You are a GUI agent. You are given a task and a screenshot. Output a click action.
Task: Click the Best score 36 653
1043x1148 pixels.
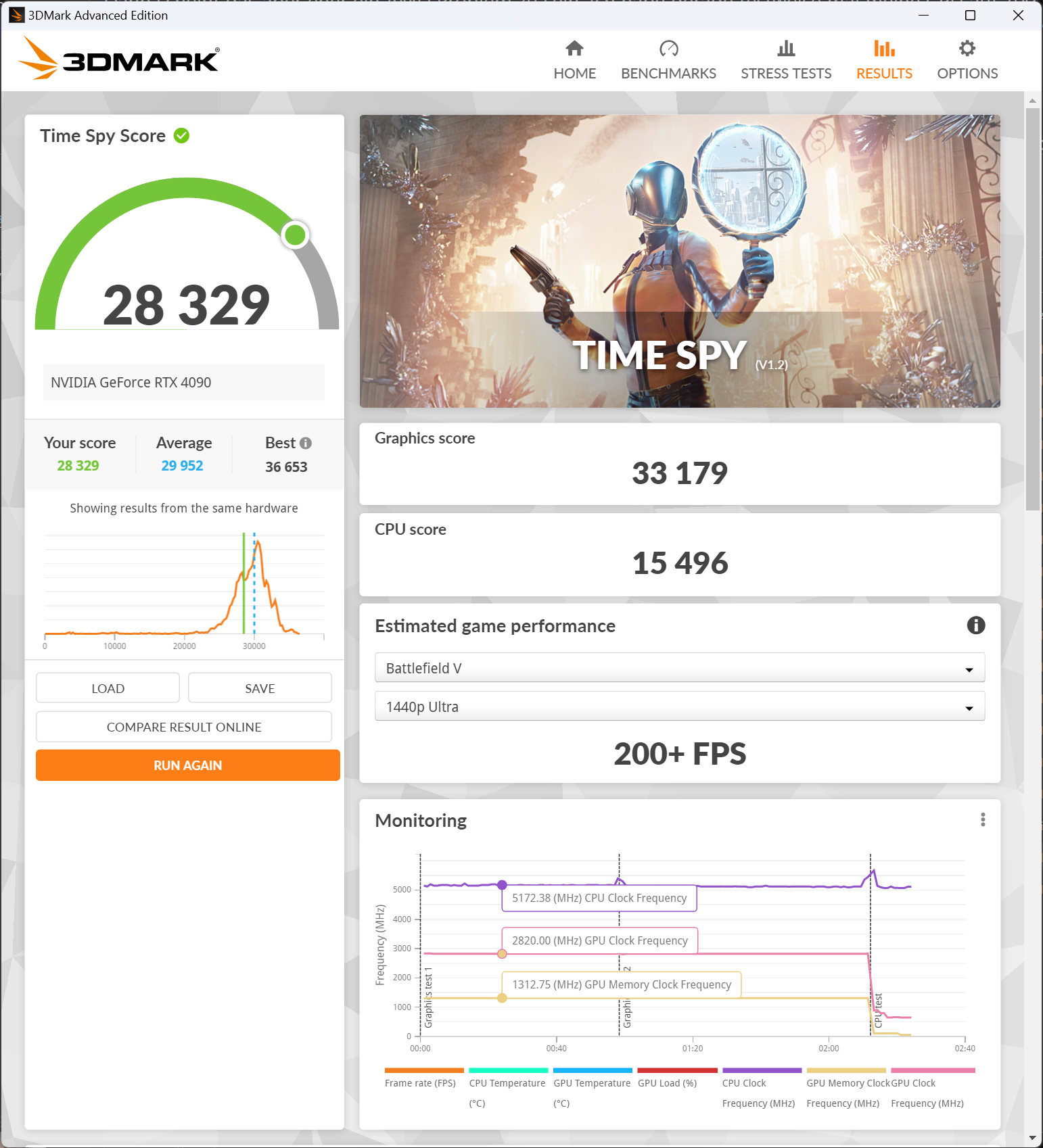286,467
